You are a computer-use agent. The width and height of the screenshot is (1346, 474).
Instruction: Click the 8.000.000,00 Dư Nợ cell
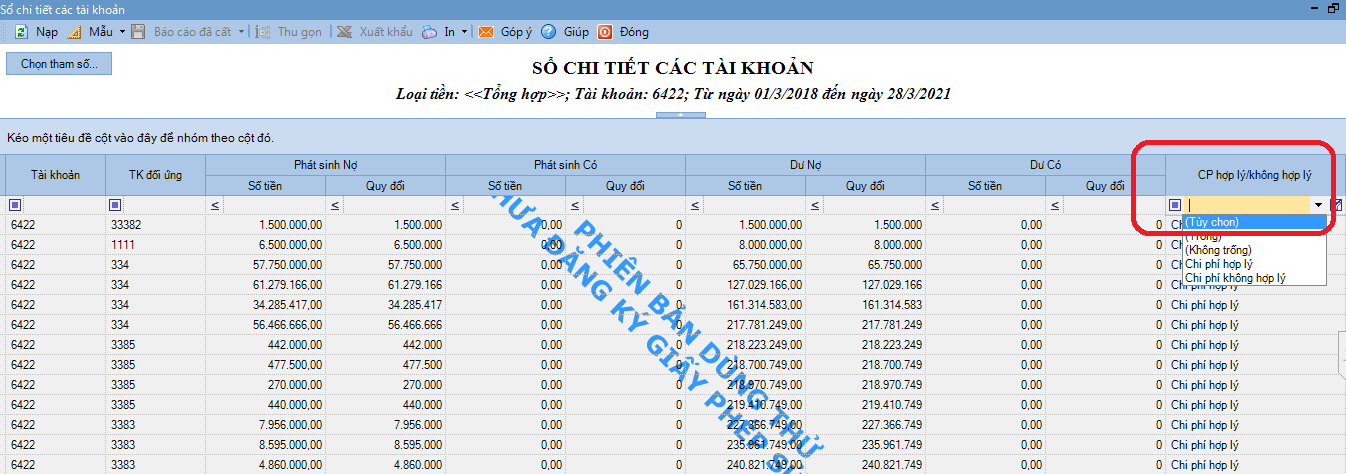tap(745, 245)
